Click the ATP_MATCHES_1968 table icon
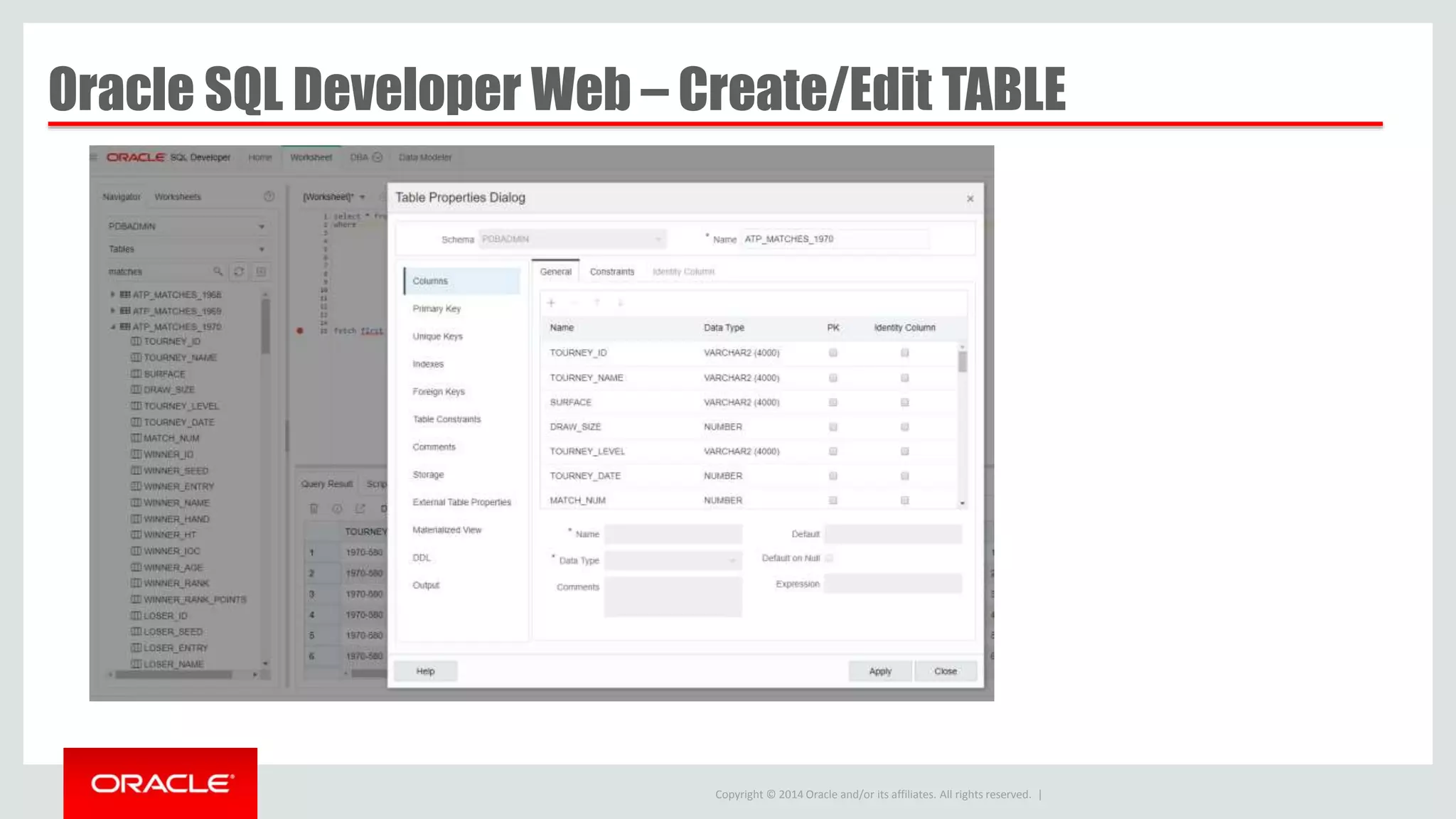Image resolution: width=1456 pixels, height=819 pixels. tap(125, 294)
